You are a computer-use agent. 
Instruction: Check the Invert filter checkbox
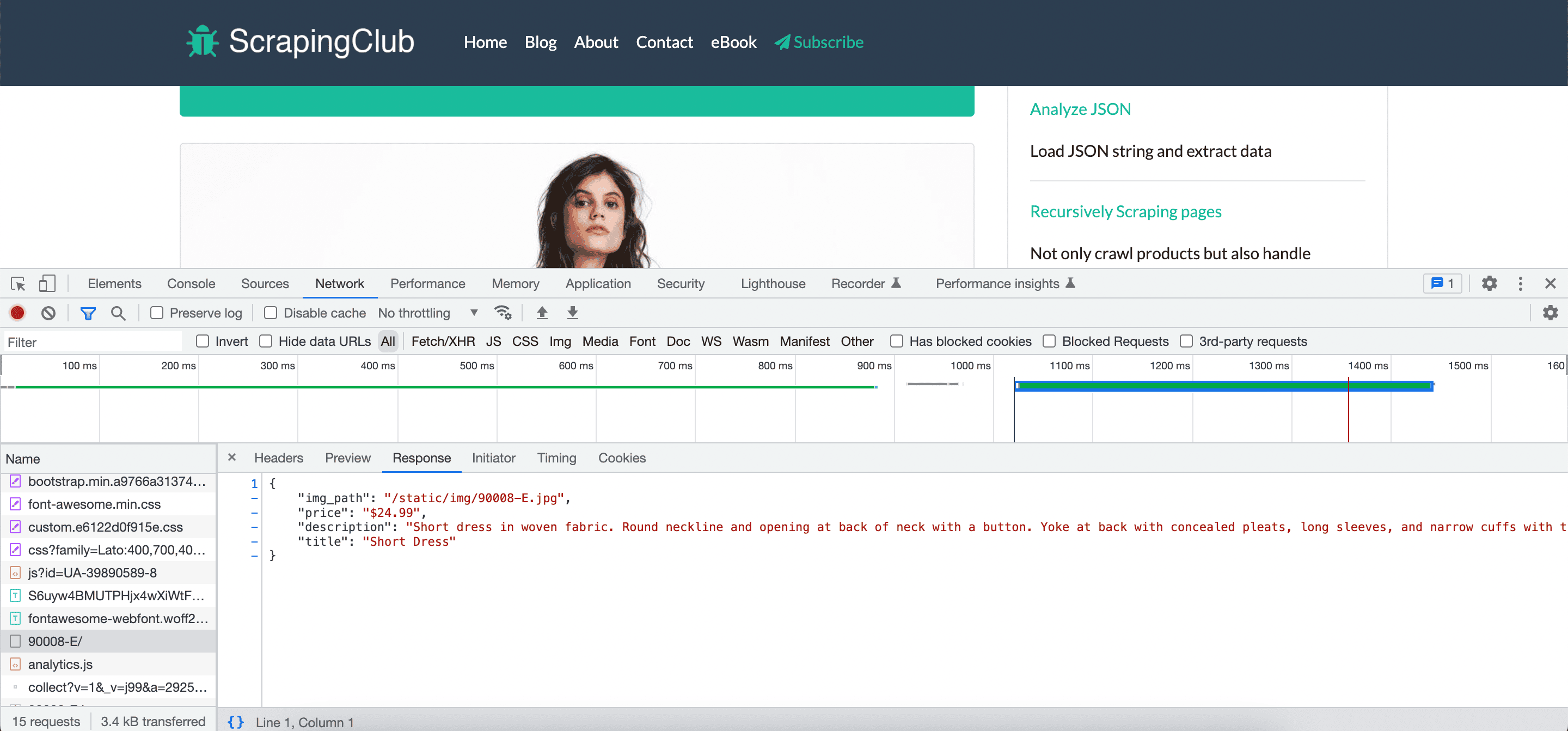tap(203, 341)
